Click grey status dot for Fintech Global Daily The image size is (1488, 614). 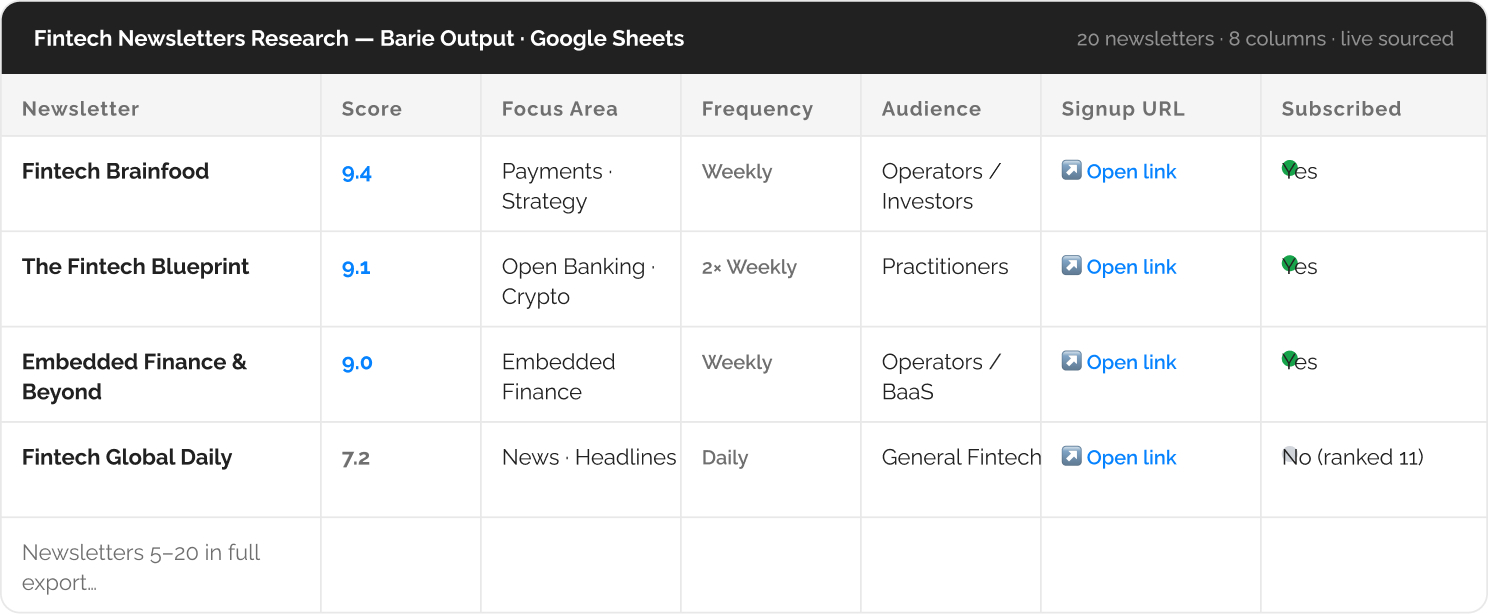pos(1289,454)
